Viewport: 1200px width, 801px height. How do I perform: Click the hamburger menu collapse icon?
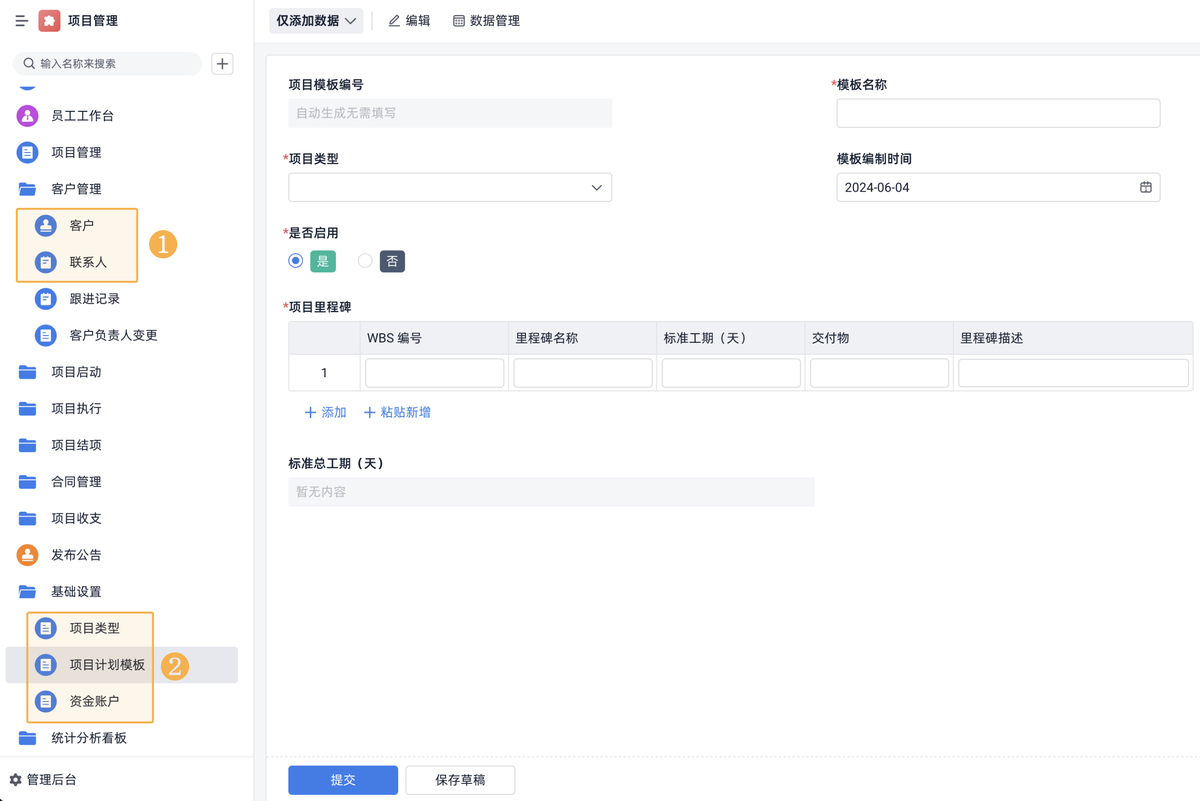(x=21, y=21)
